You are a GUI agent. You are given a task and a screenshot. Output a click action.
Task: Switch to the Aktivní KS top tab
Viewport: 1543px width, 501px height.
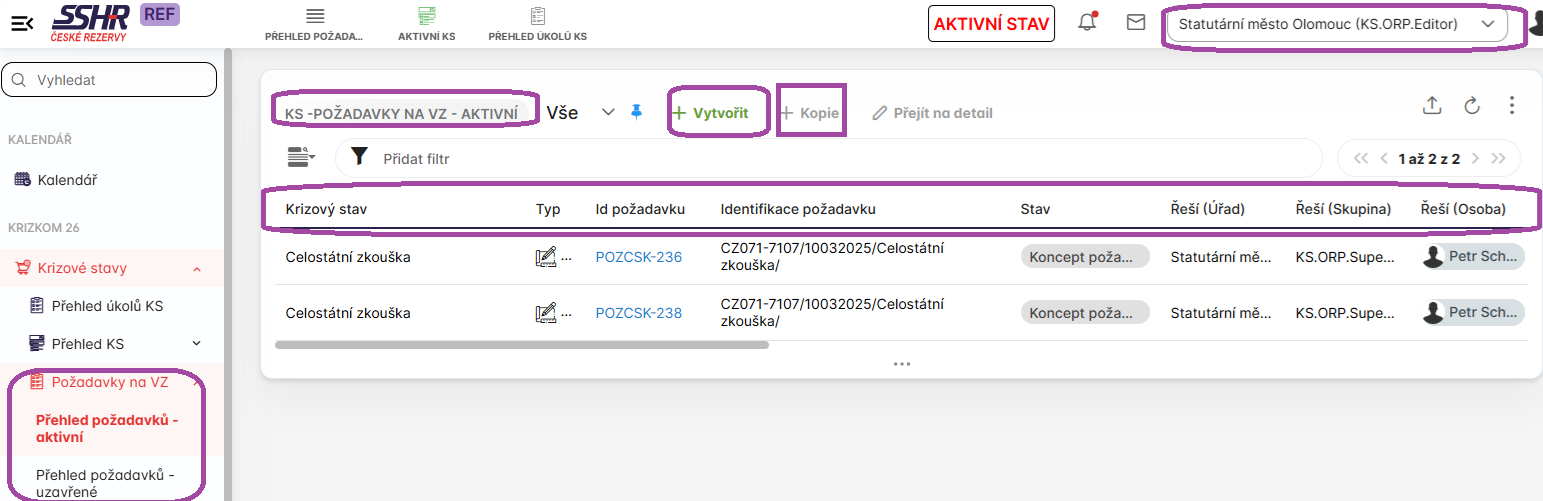(426, 24)
